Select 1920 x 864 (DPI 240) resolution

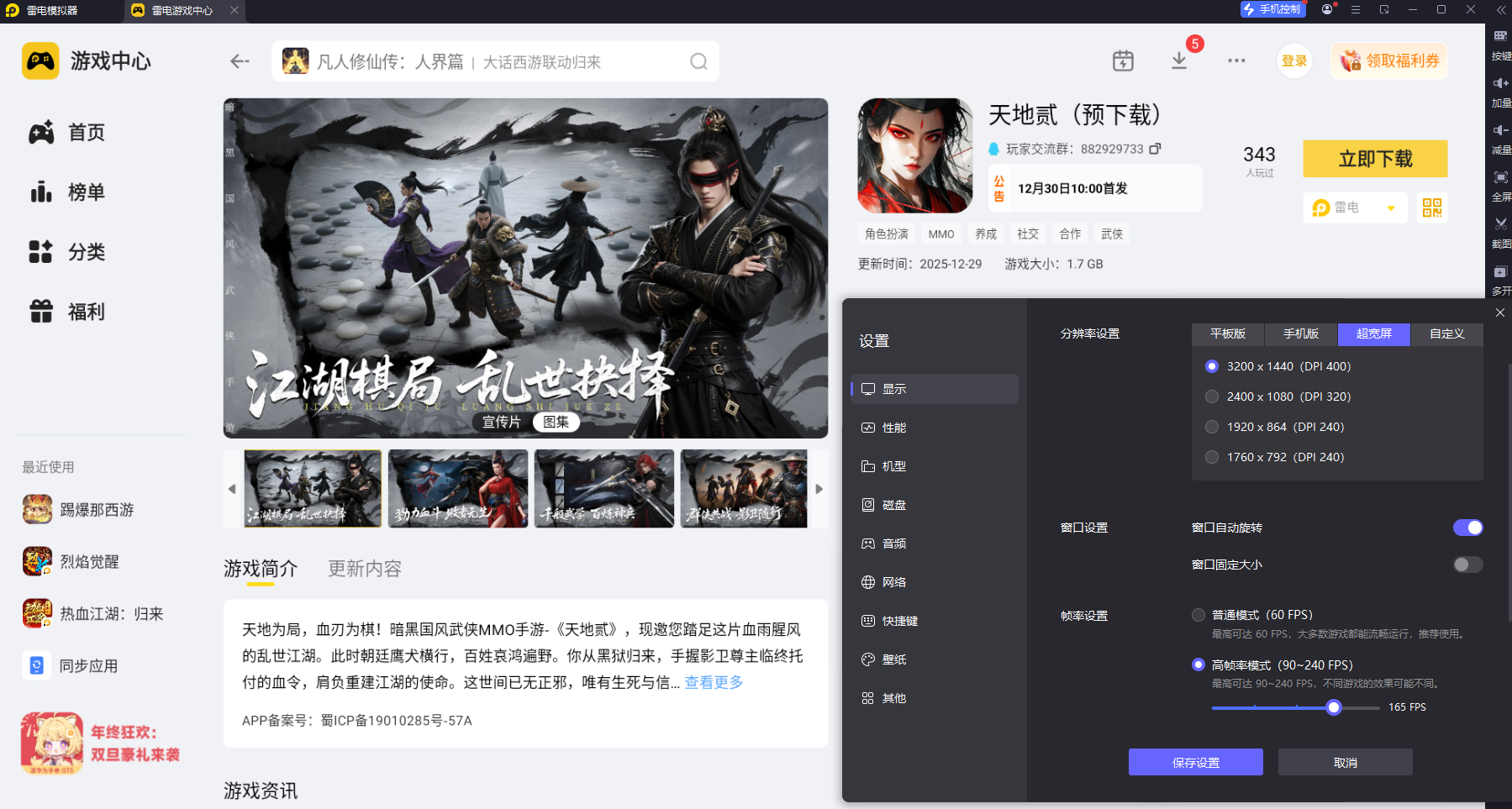(x=1212, y=427)
